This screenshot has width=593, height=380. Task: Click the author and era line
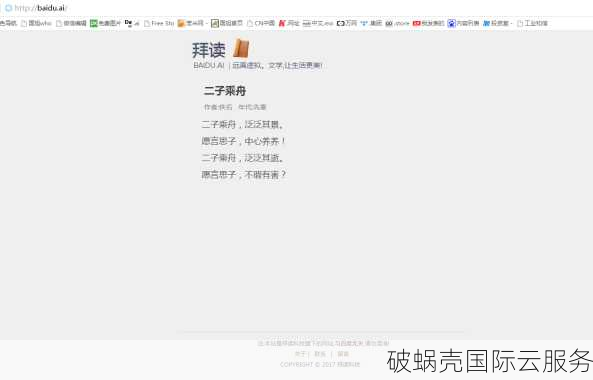tap(235, 107)
